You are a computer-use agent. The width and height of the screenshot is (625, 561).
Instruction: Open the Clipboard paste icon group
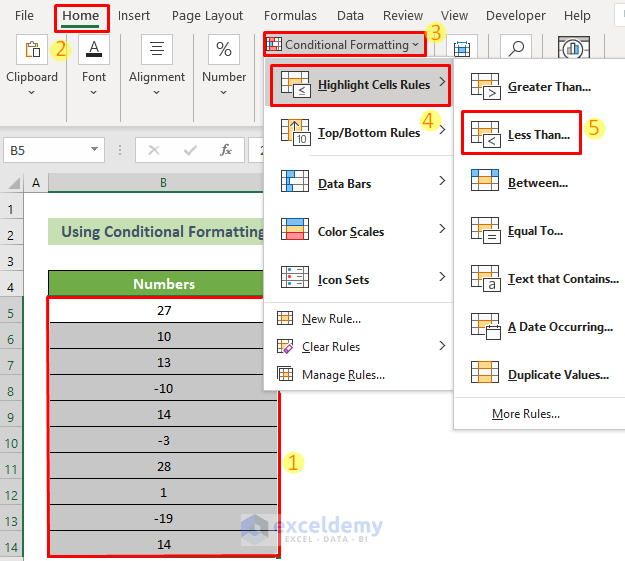32,49
